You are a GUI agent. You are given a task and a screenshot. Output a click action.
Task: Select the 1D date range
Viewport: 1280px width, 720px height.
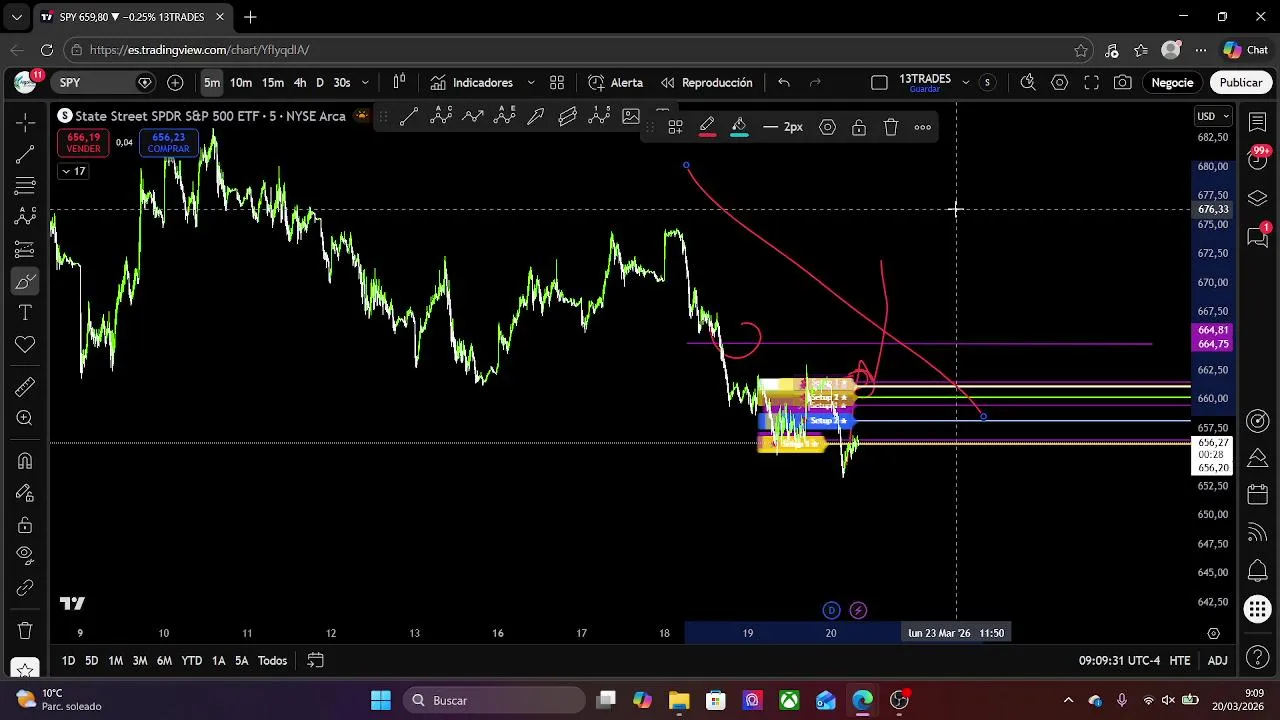[x=68, y=661]
